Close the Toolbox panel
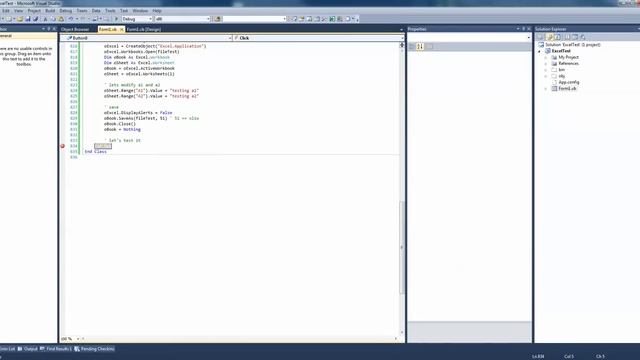 click(54, 29)
